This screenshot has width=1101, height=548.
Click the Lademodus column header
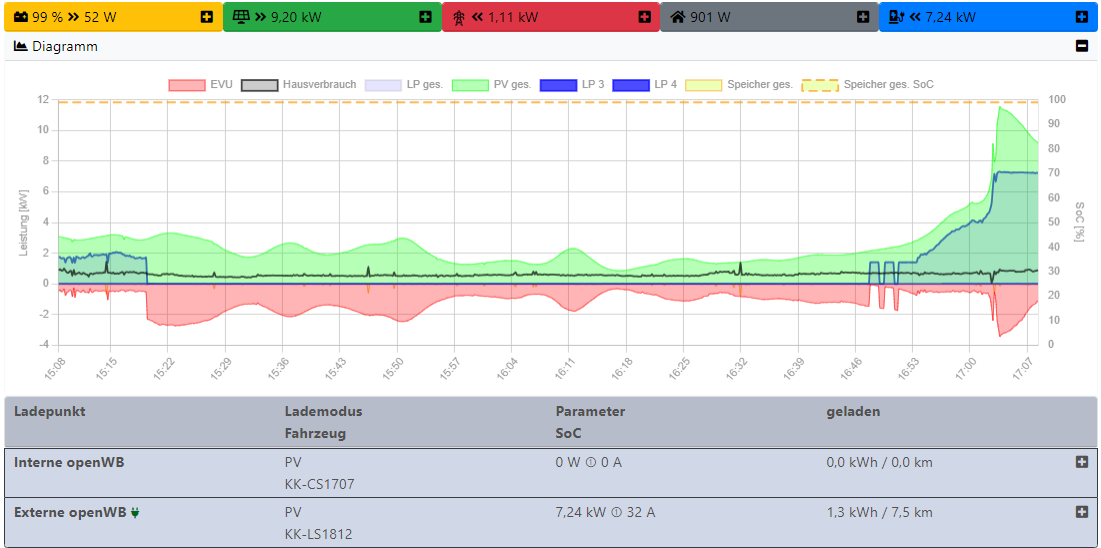[x=323, y=411]
